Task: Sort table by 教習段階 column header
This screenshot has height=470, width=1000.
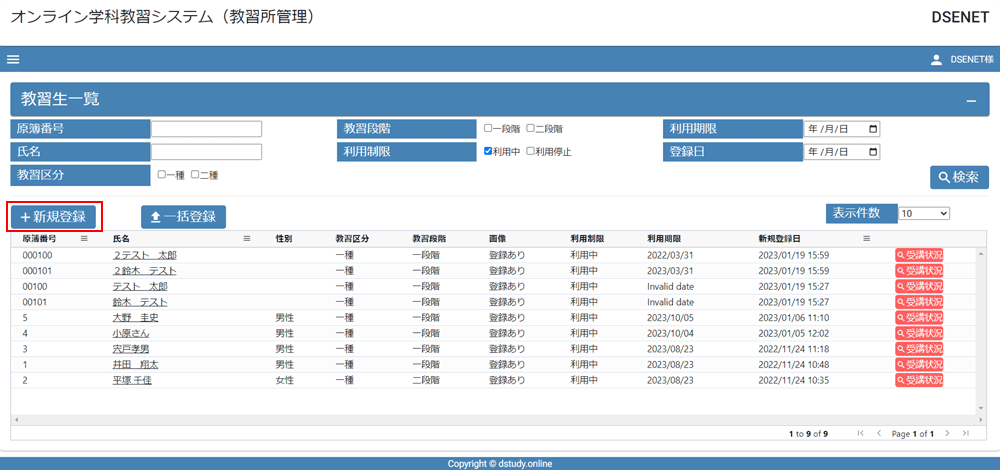Action: pos(429,239)
